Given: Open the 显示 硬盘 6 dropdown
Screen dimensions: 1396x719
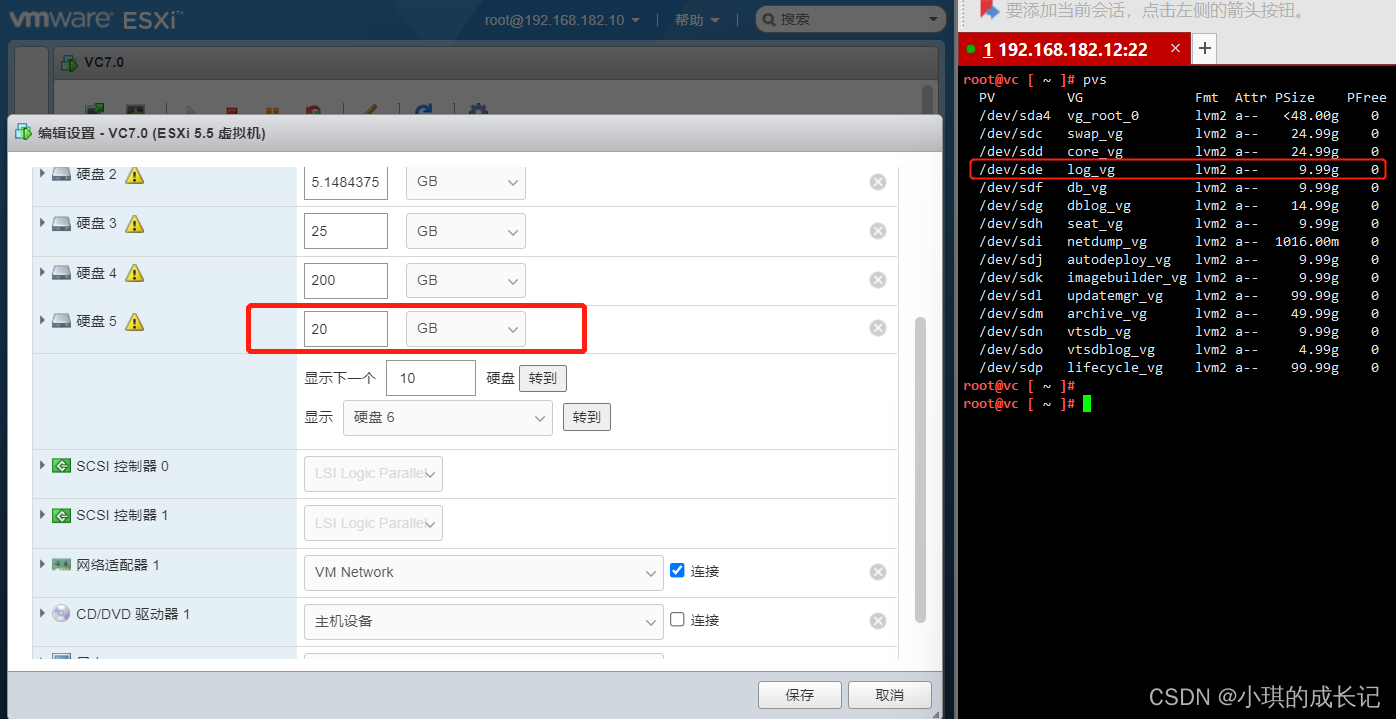Looking at the screenshot, I should [447, 417].
